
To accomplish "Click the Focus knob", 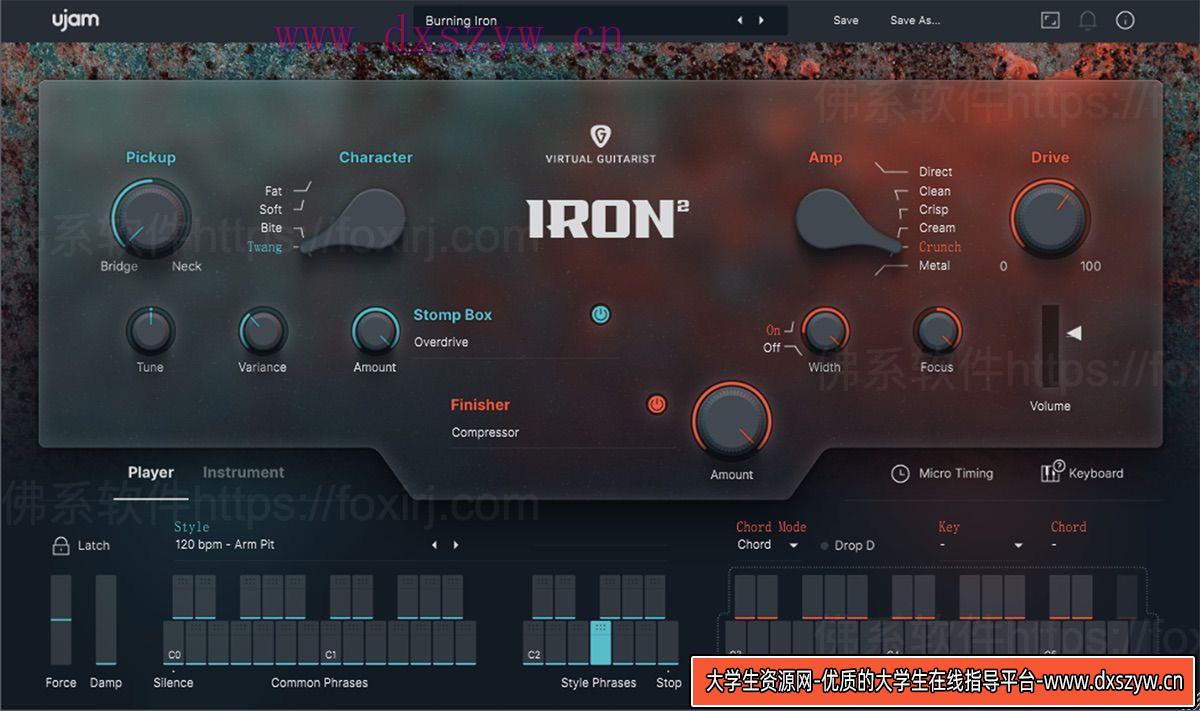I will tap(937, 331).
